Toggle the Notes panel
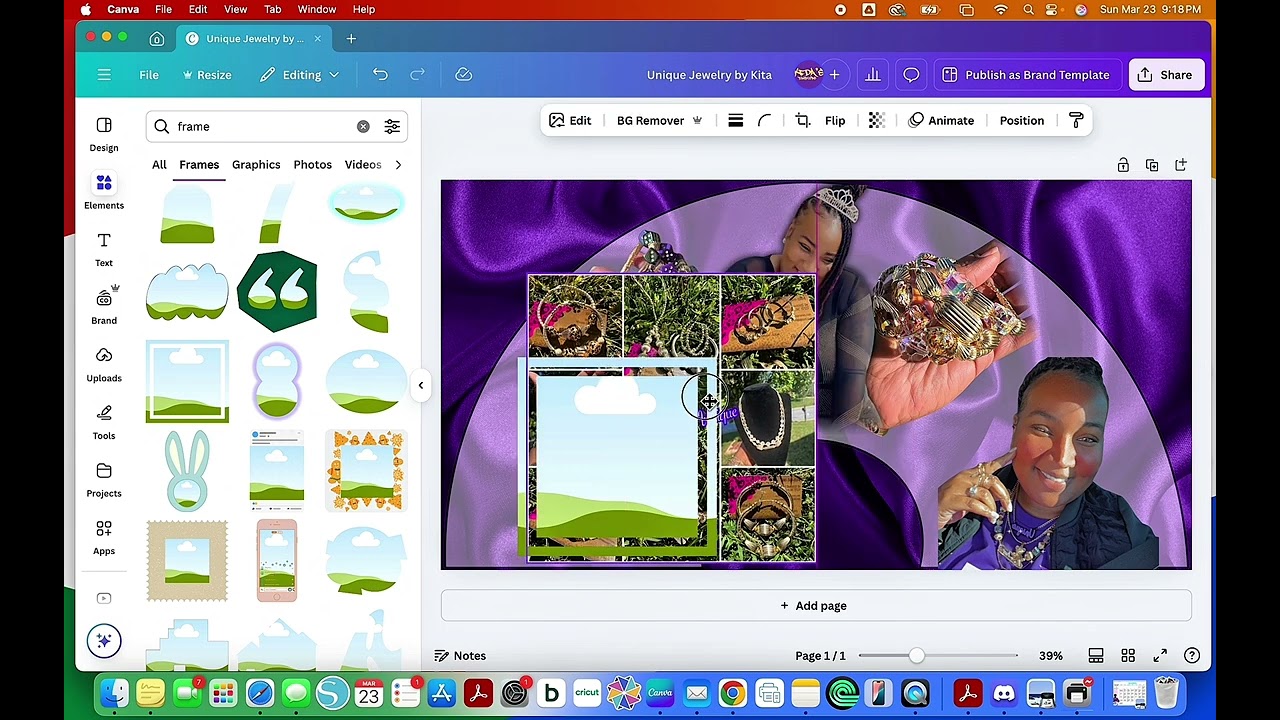Screen dimensions: 1280x720 tap(460, 656)
